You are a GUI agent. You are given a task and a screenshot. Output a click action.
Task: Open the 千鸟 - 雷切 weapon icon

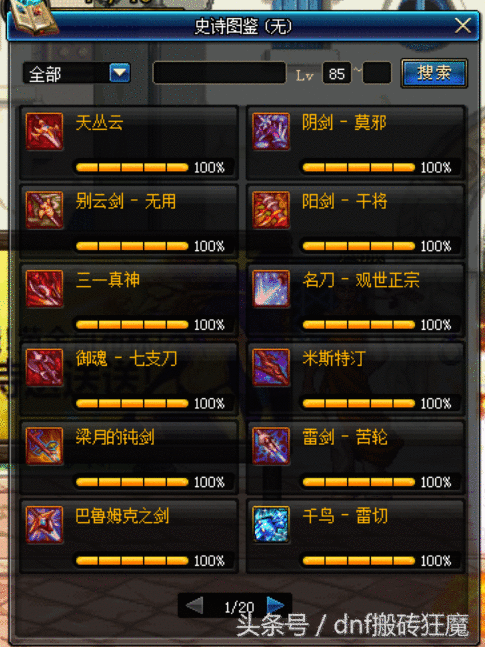271,524
